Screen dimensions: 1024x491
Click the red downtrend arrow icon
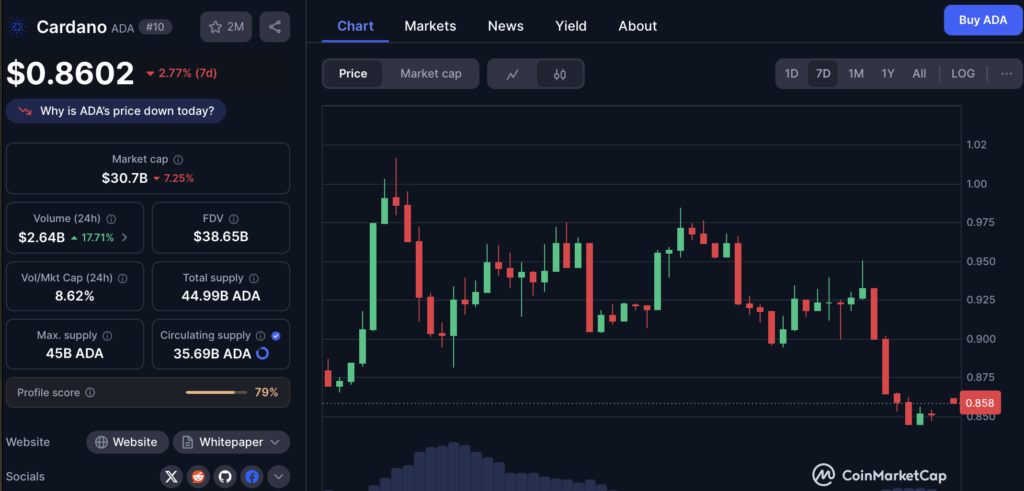click(x=25, y=111)
